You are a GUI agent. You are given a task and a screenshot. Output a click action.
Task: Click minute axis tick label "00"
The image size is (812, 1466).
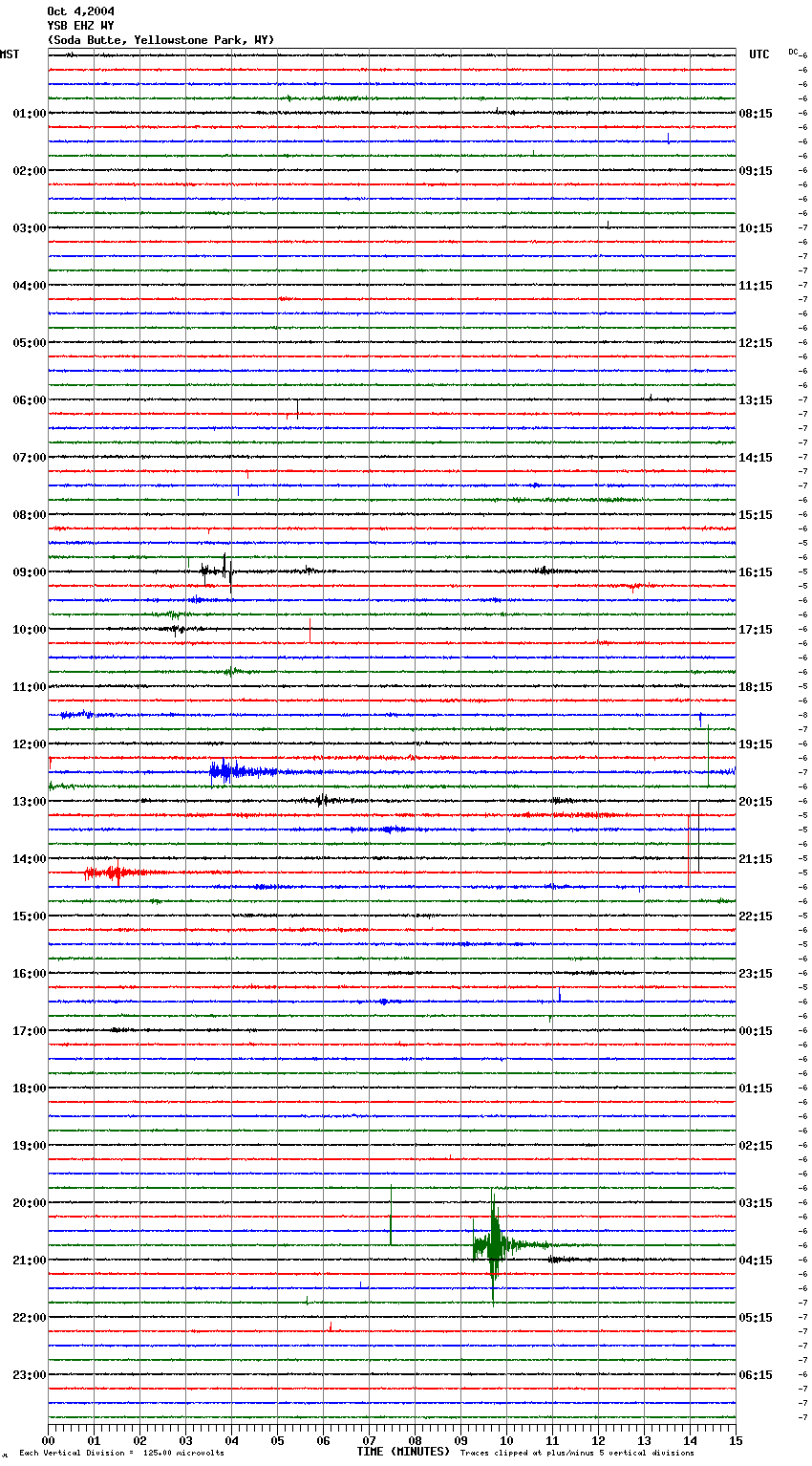point(49,1439)
